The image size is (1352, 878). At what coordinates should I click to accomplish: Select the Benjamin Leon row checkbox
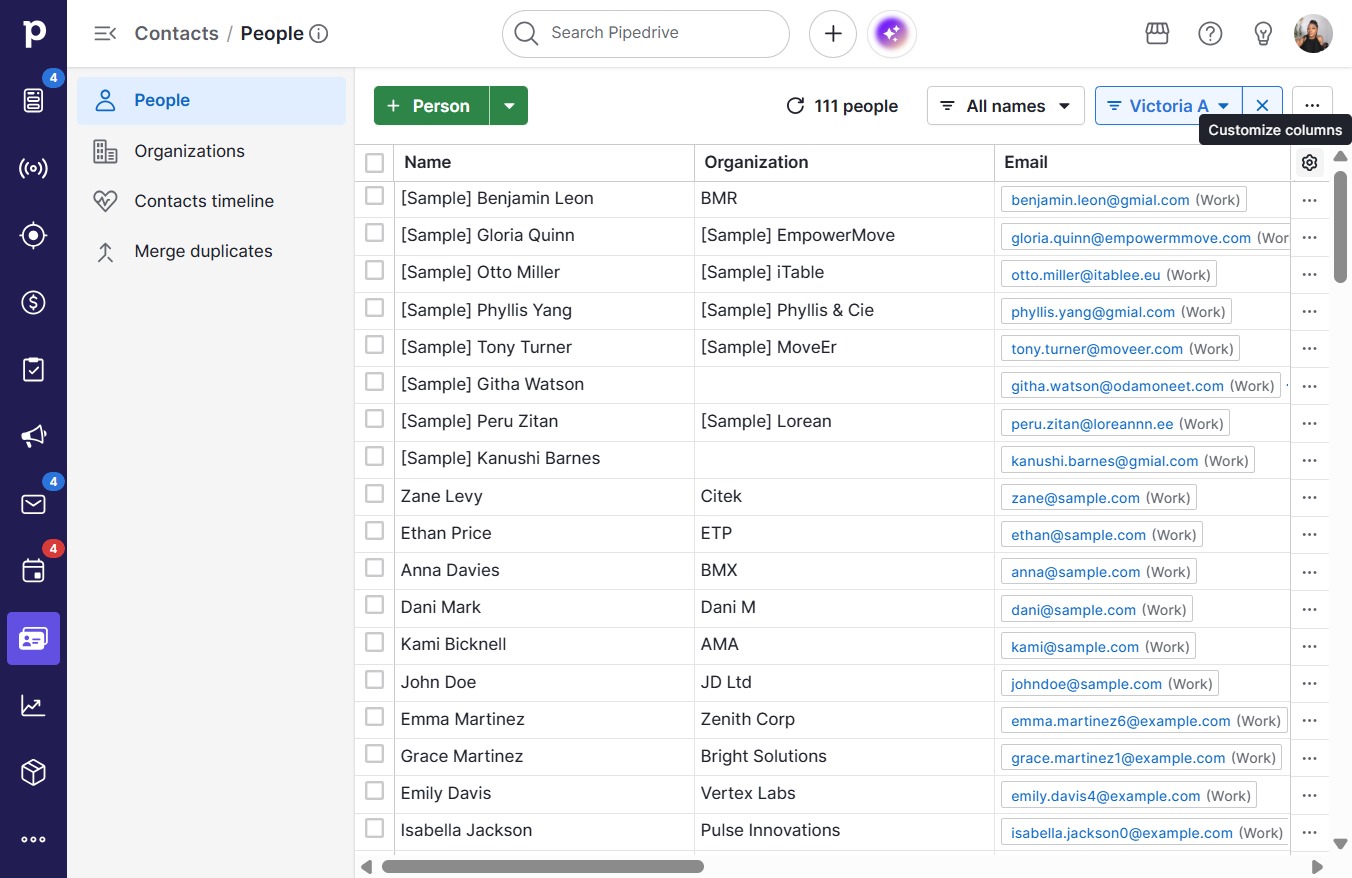tap(374, 196)
